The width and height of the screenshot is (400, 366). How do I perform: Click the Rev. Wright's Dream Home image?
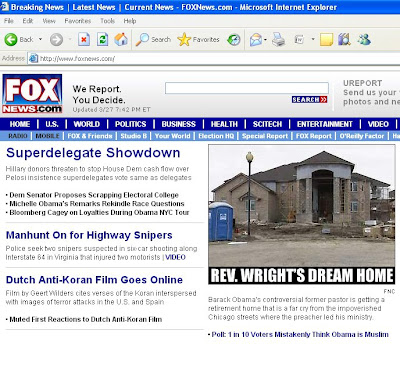pos(302,214)
